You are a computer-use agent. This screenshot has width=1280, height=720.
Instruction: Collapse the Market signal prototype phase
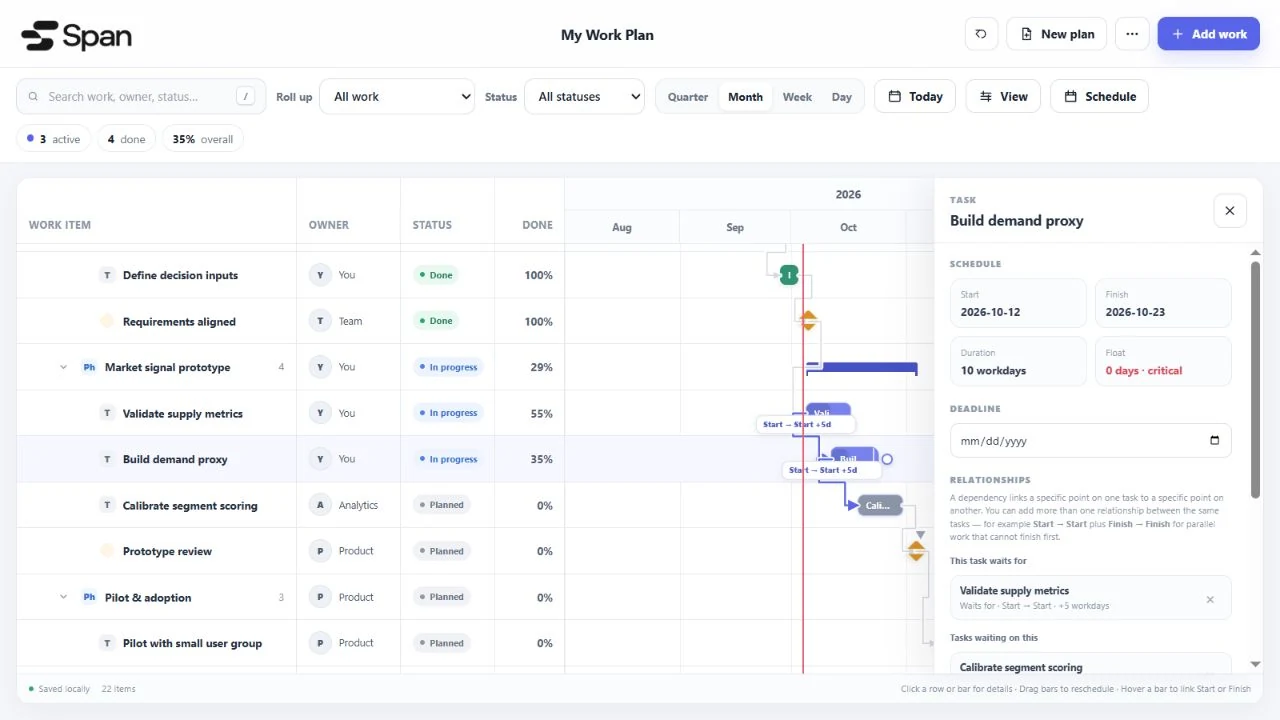pos(64,367)
